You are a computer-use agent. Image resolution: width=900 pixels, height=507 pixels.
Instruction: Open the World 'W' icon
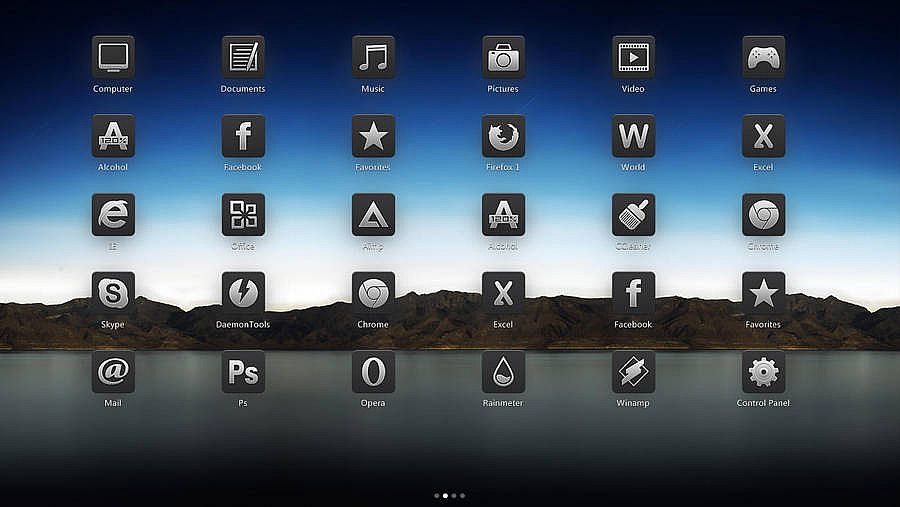pyautogui.click(x=633, y=136)
